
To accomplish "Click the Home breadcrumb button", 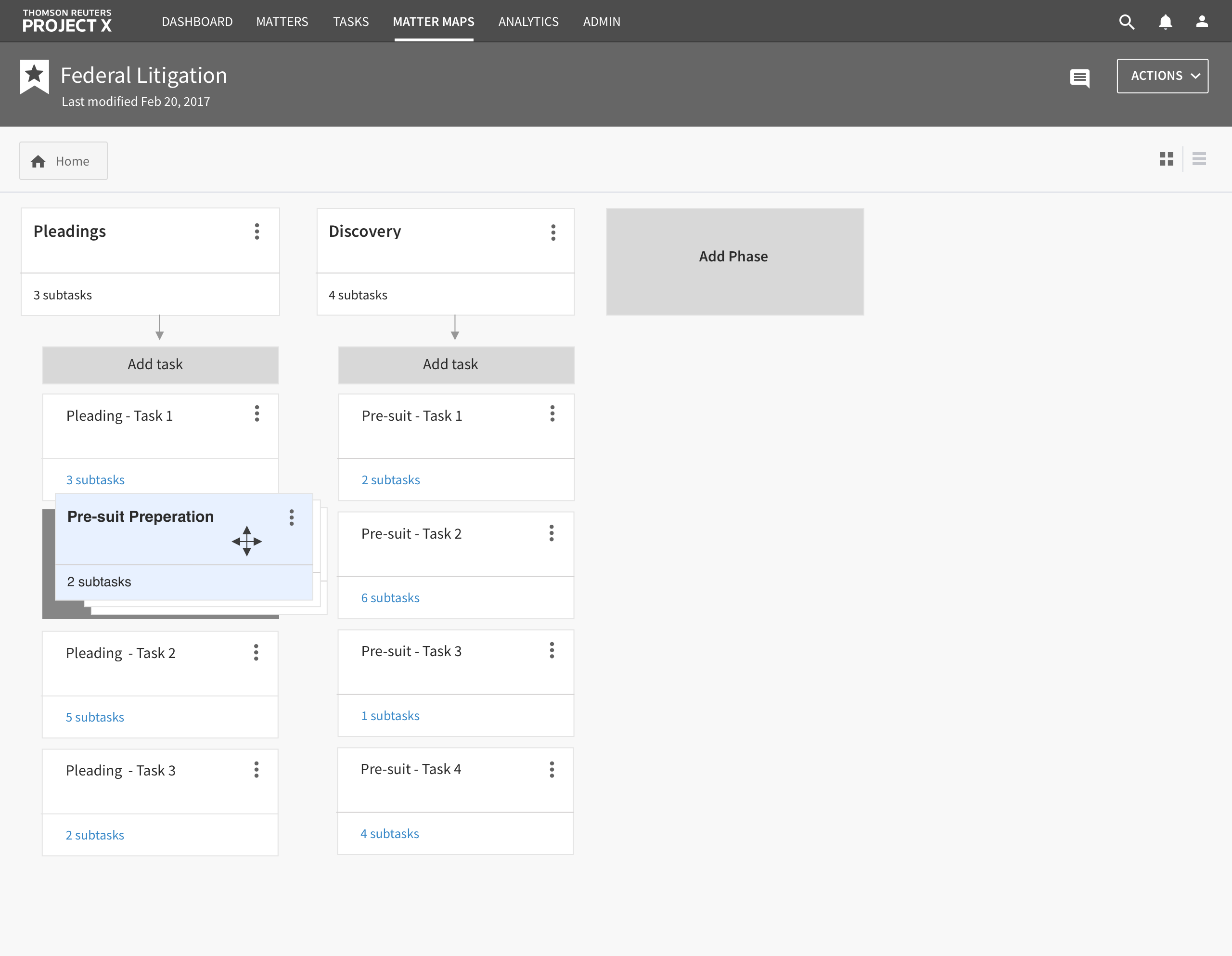I will click(x=63, y=161).
